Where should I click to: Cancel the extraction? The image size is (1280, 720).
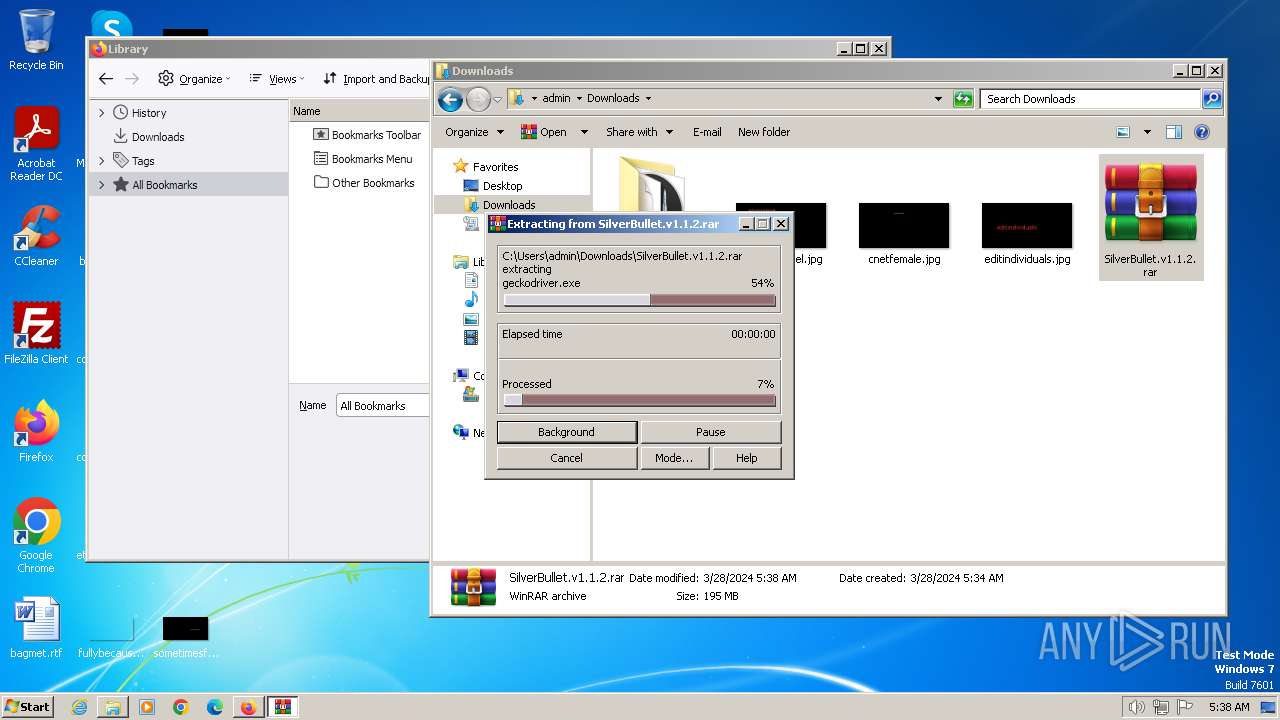click(x=566, y=458)
